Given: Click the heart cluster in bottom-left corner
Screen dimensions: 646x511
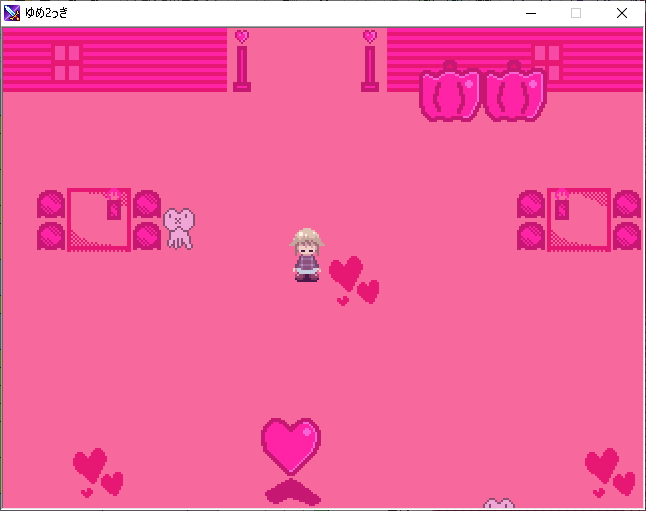Looking at the screenshot, I should point(98,472).
